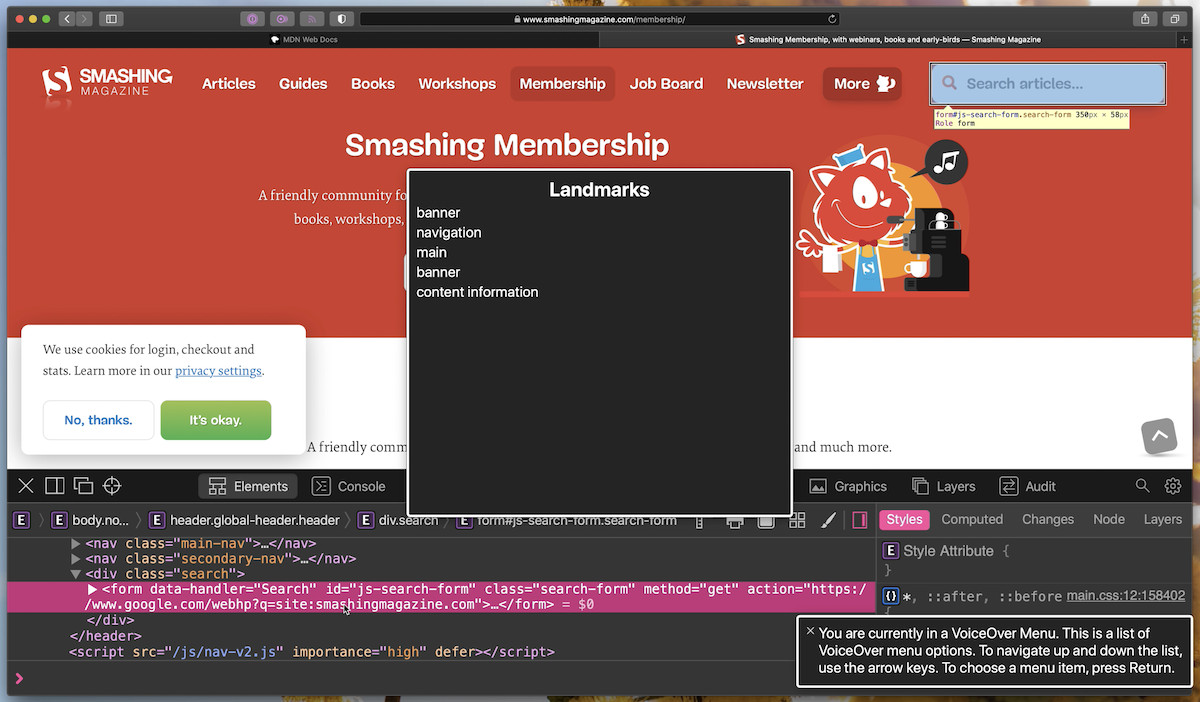Open Newsletter in site navigation

(765, 84)
